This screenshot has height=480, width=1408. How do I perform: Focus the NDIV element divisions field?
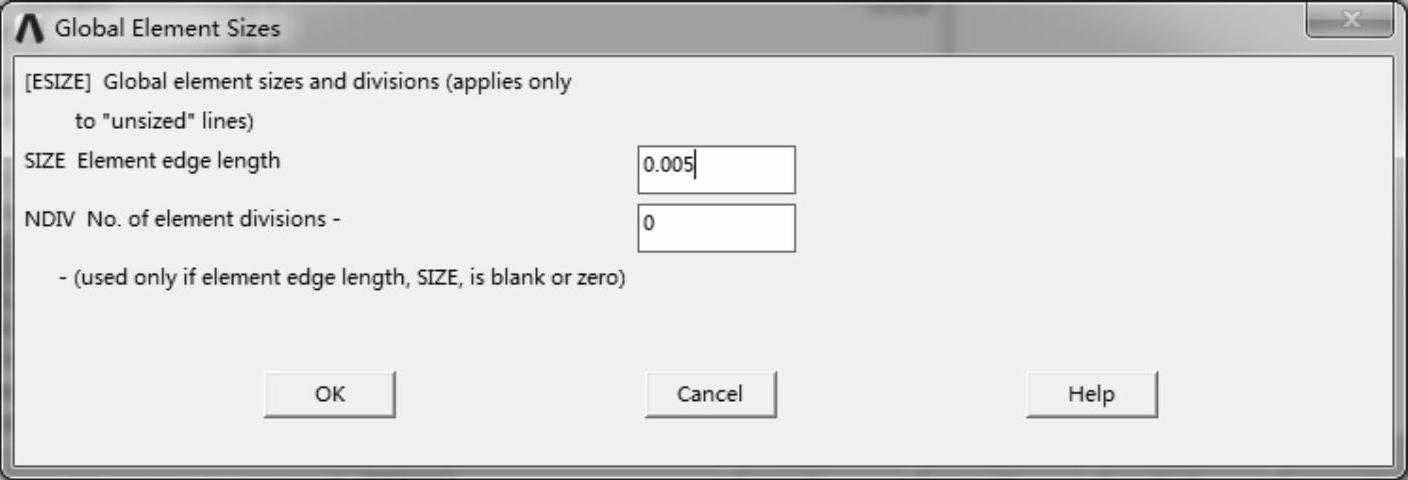click(716, 227)
